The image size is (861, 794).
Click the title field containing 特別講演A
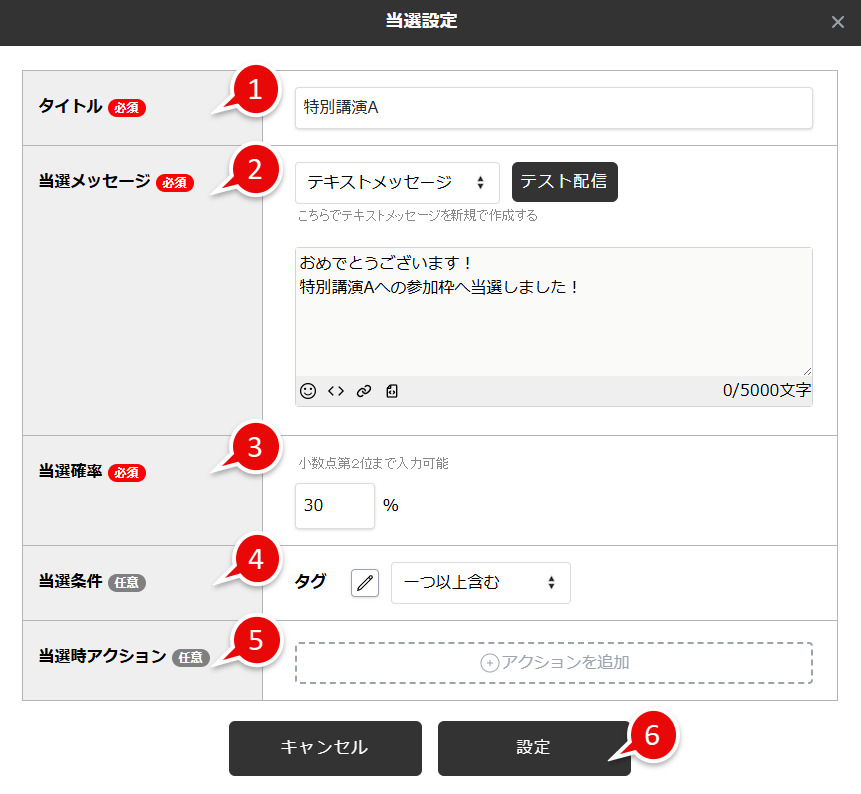553,108
